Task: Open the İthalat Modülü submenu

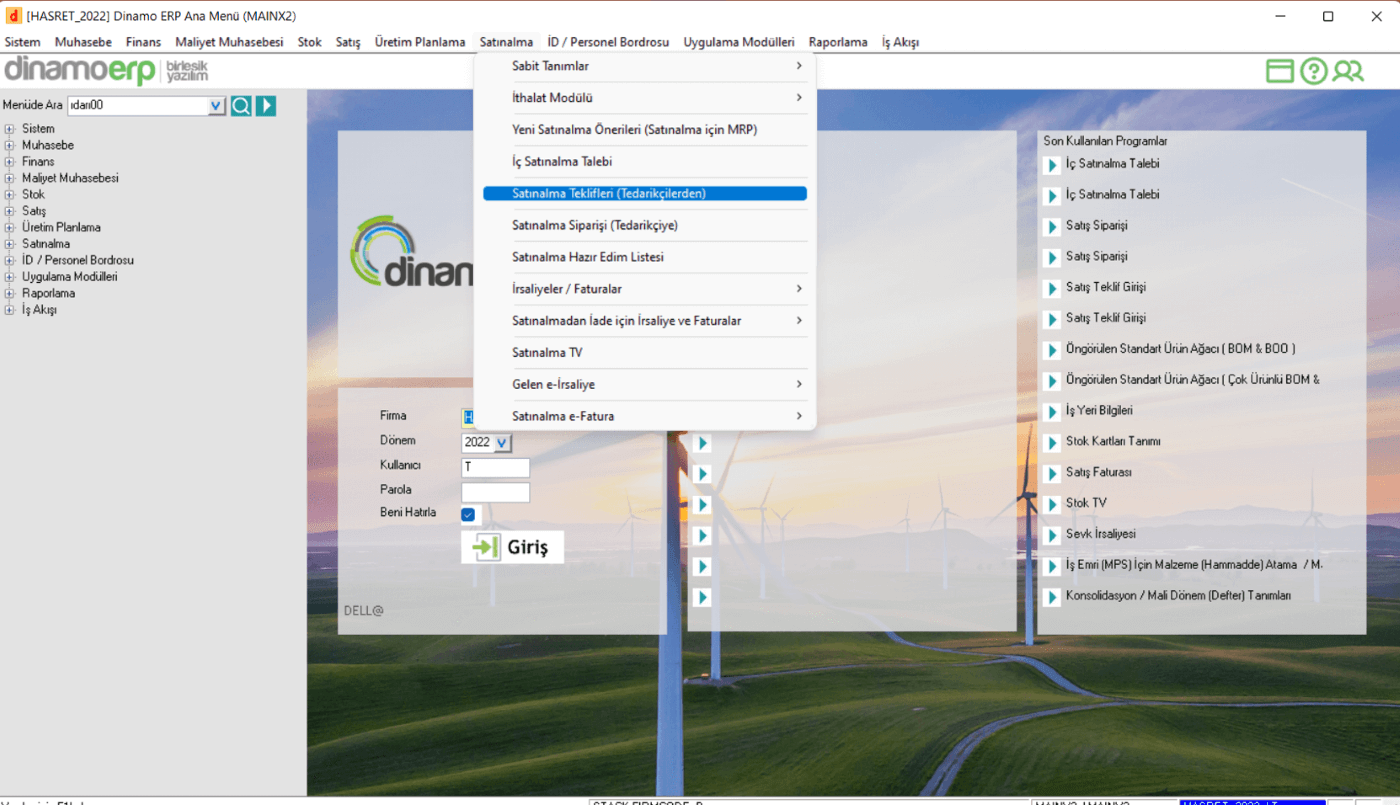Action: coord(645,98)
